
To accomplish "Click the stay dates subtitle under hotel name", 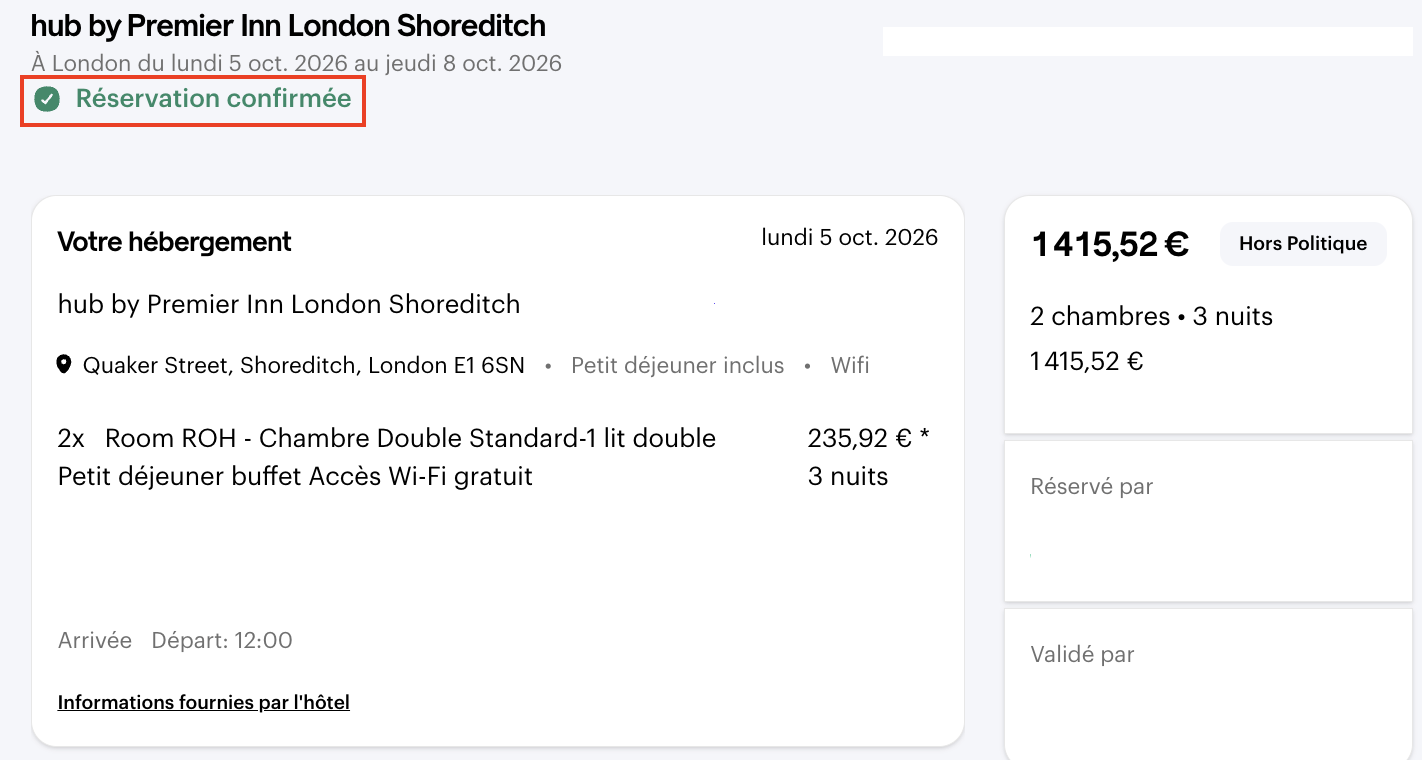I will [296, 64].
